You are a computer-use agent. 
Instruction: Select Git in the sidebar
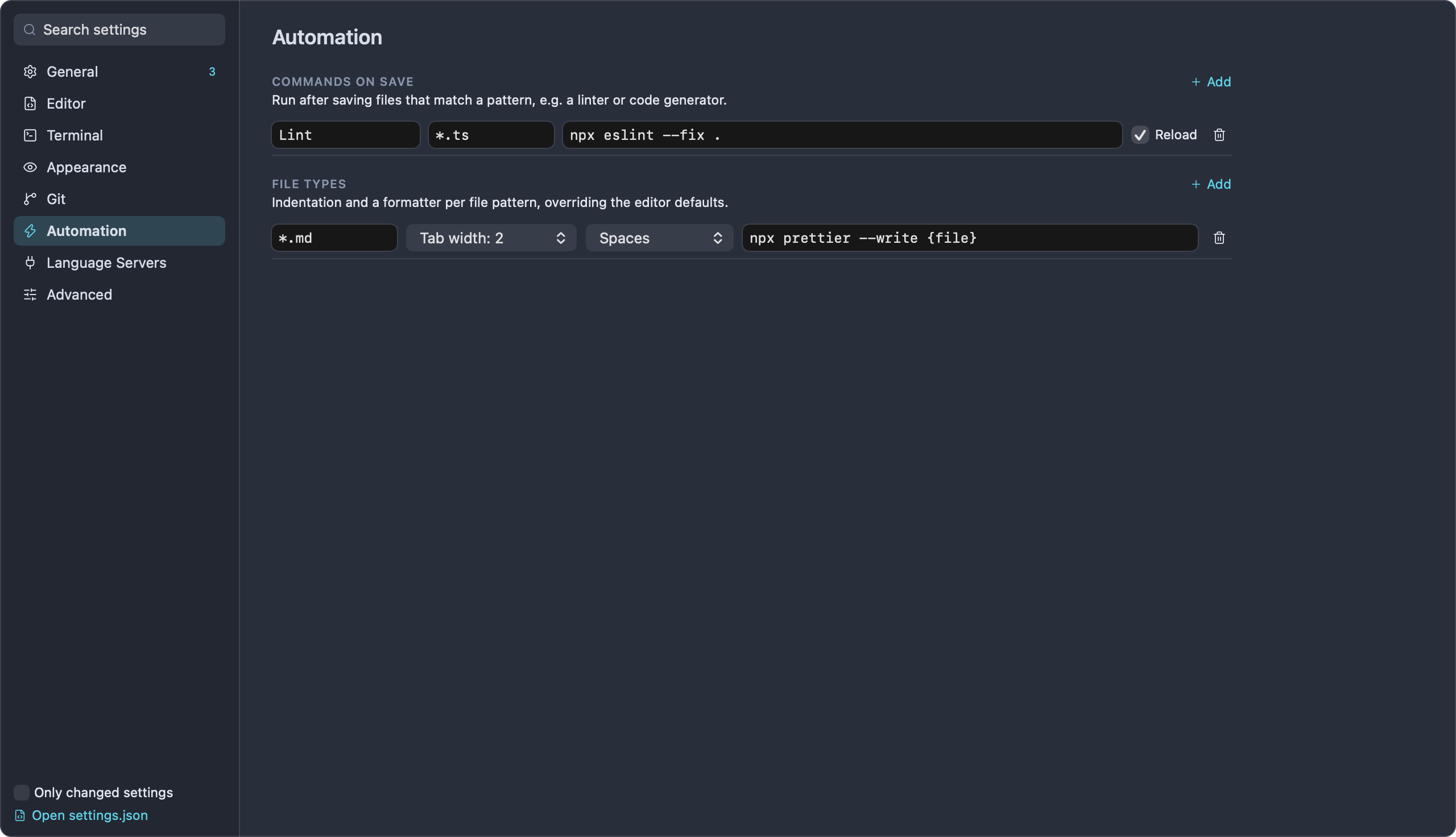click(x=119, y=199)
